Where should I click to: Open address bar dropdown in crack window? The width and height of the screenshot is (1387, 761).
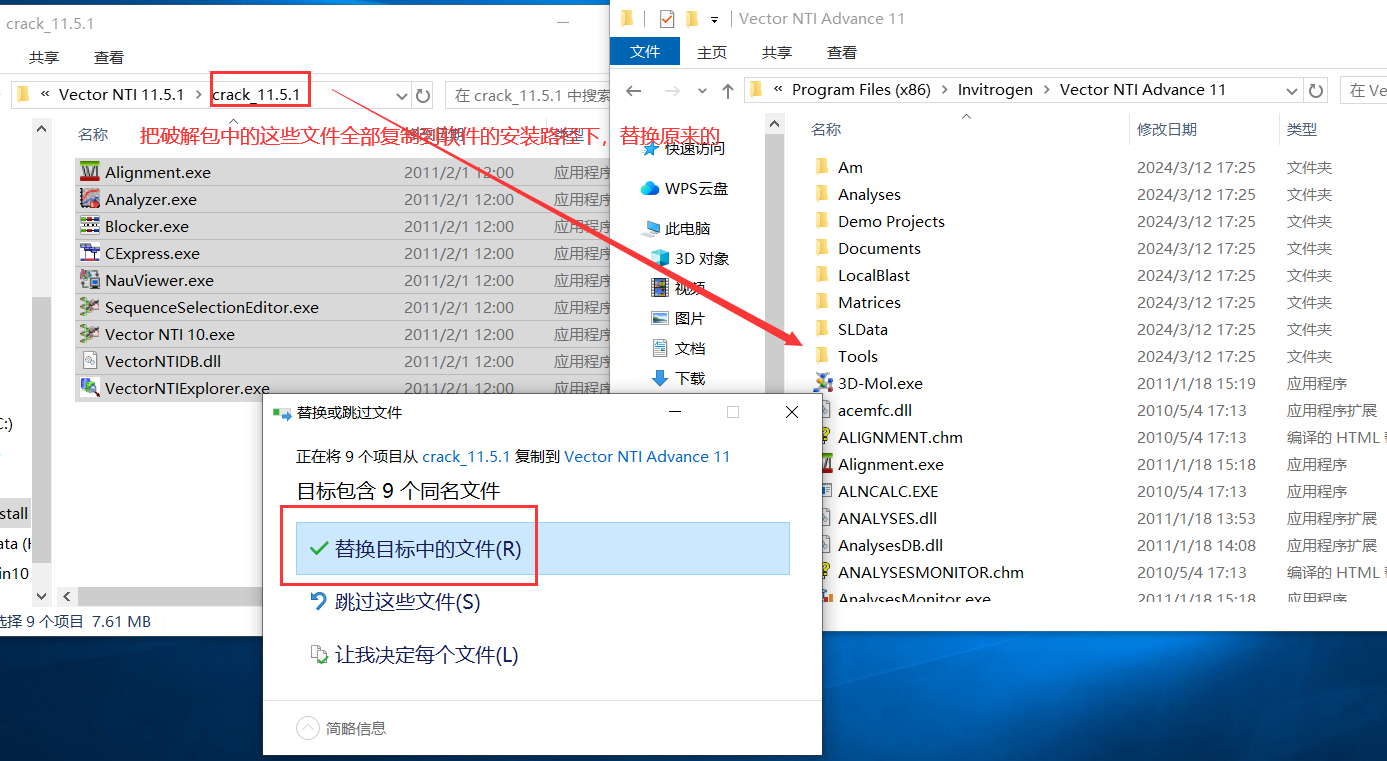click(402, 95)
